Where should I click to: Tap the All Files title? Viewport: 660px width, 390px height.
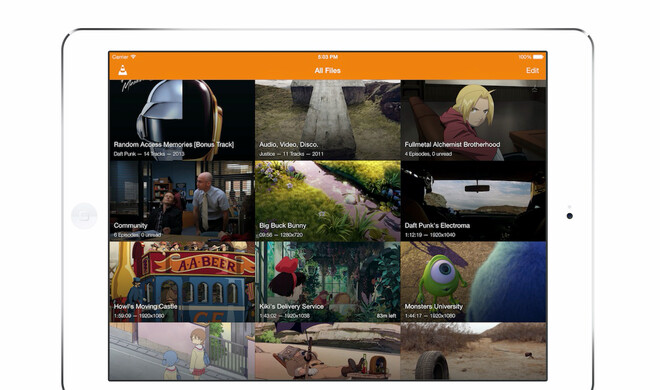(x=327, y=71)
